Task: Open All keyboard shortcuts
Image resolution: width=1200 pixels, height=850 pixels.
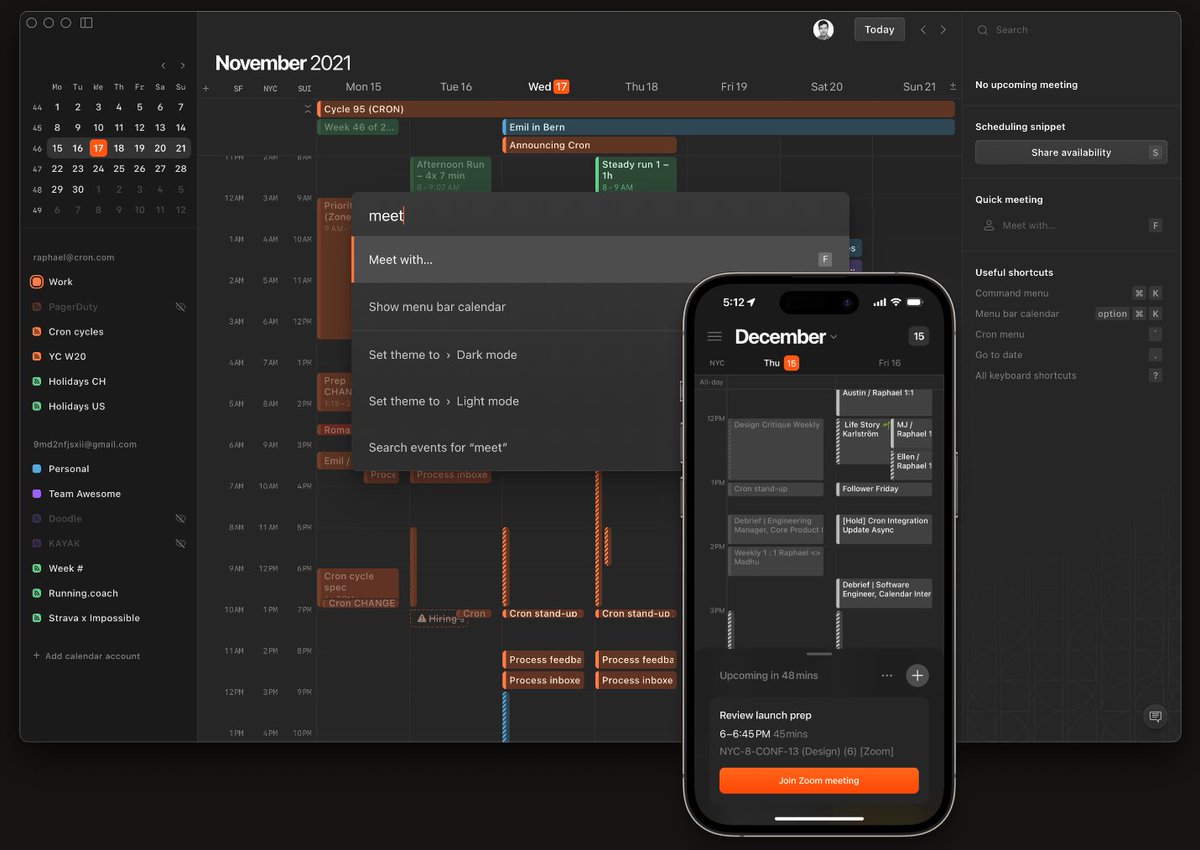Action: [1068, 376]
